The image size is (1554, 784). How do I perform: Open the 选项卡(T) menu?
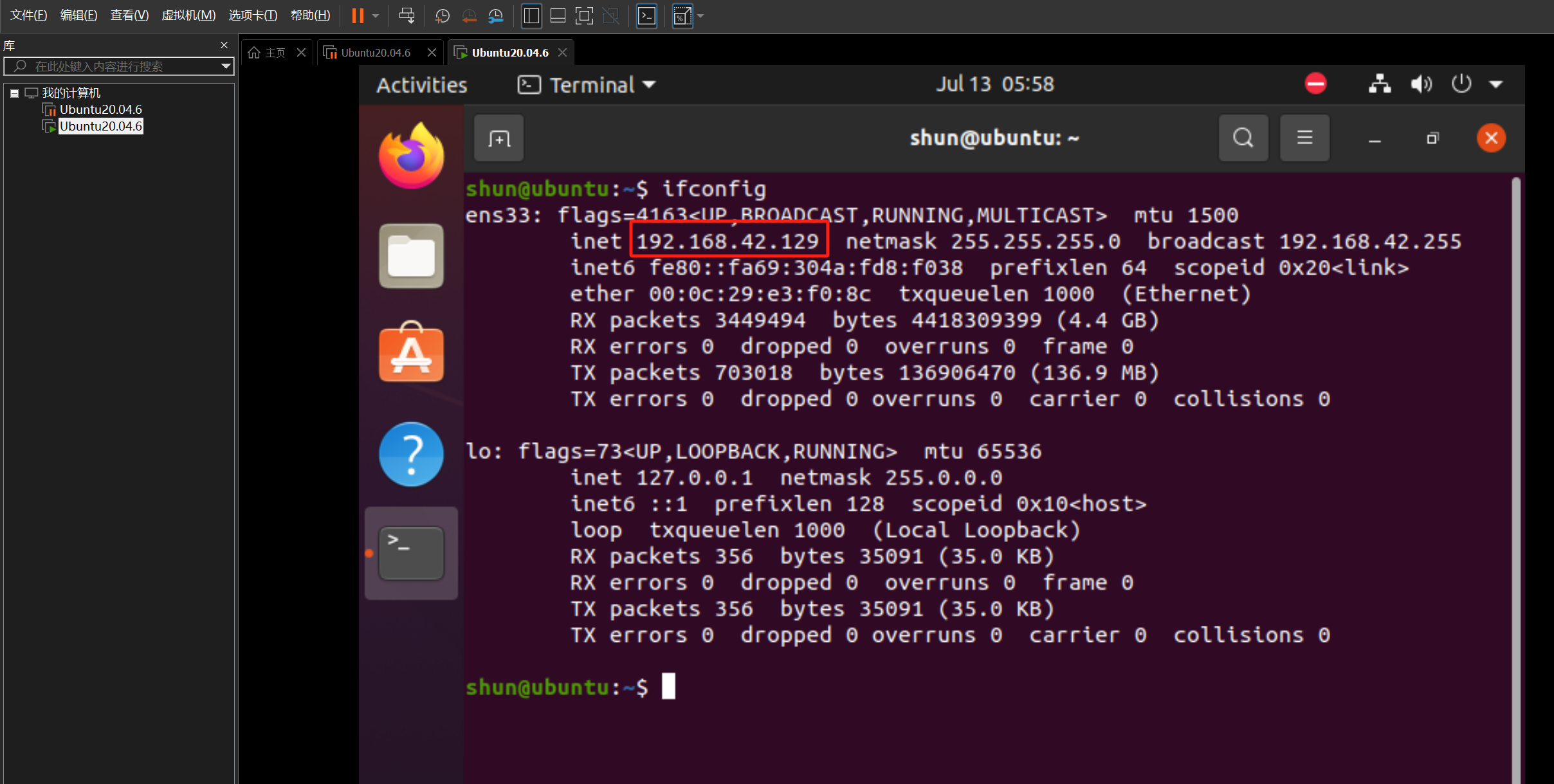pyautogui.click(x=253, y=15)
